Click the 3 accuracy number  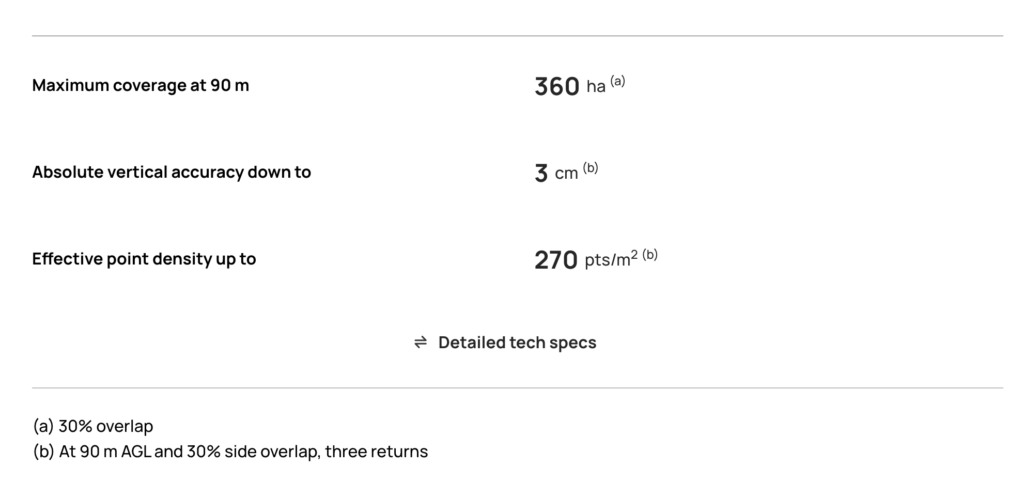pyautogui.click(x=541, y=174)
